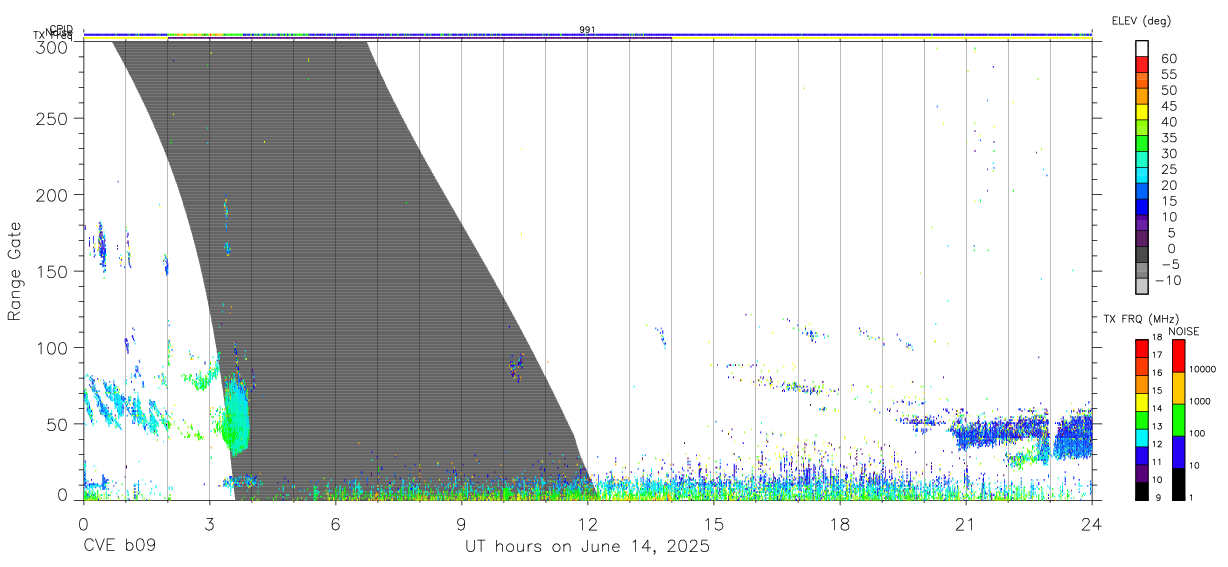Click the '60' label on the ELEV color bar
1228x567 pixels.
coord(1169,58)
